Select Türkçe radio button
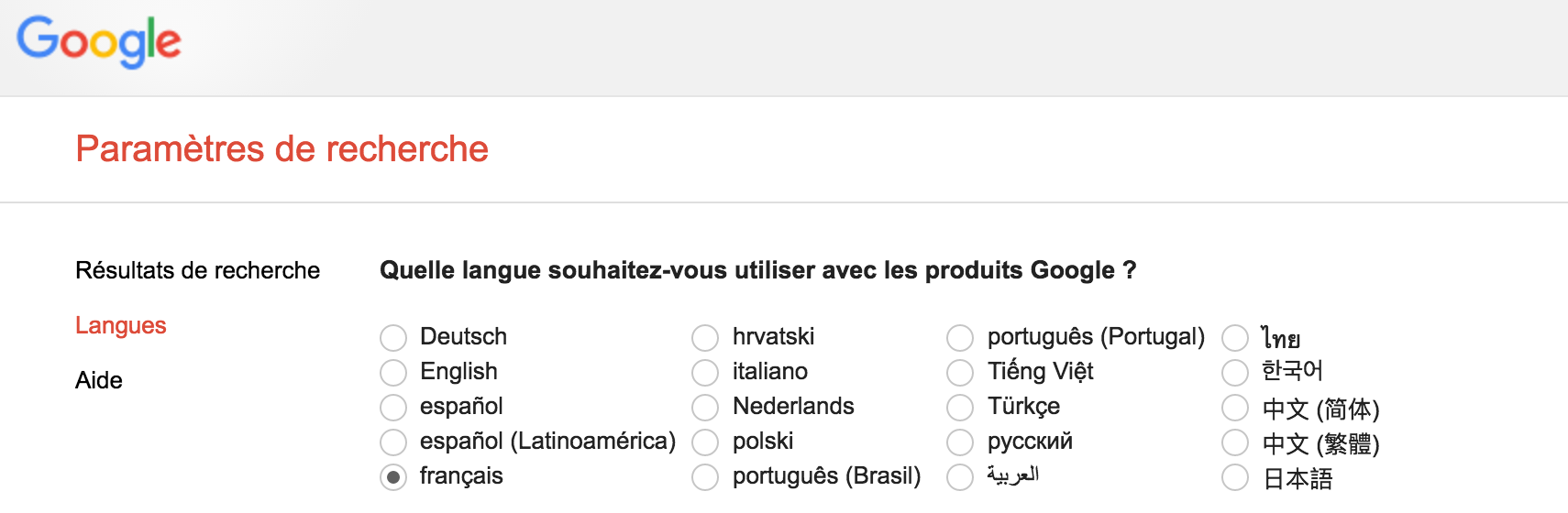Image resolution: width=1568 pixels, height=513 pixels. [x=960, y=408]
